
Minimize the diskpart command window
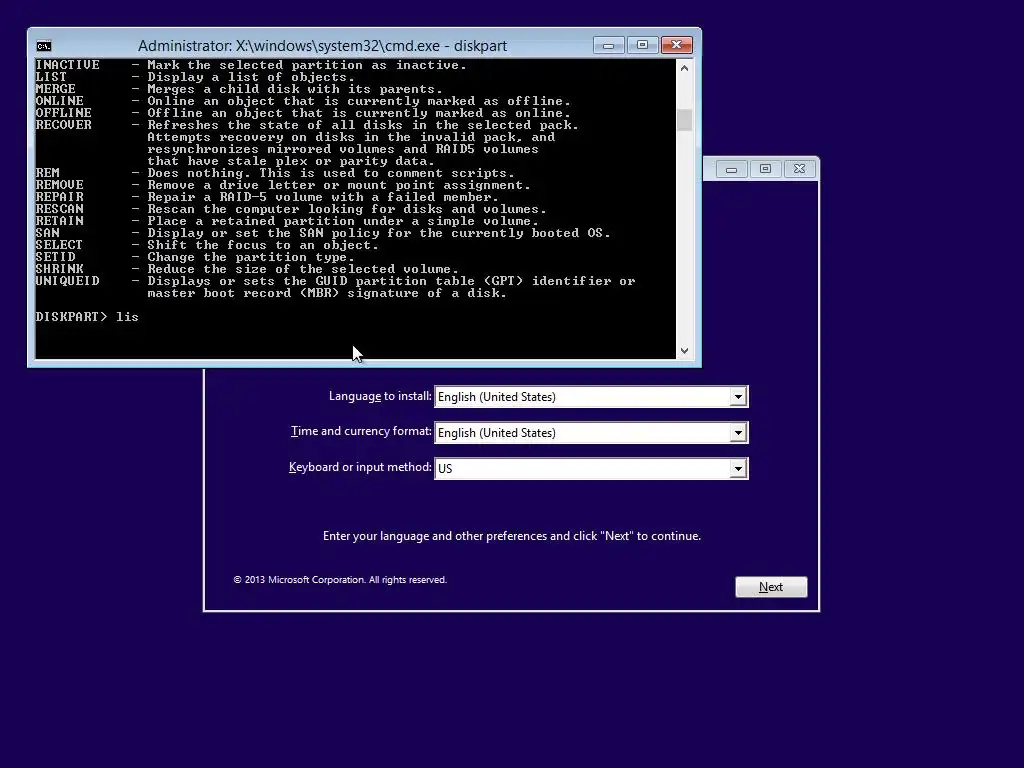[609, 45]
